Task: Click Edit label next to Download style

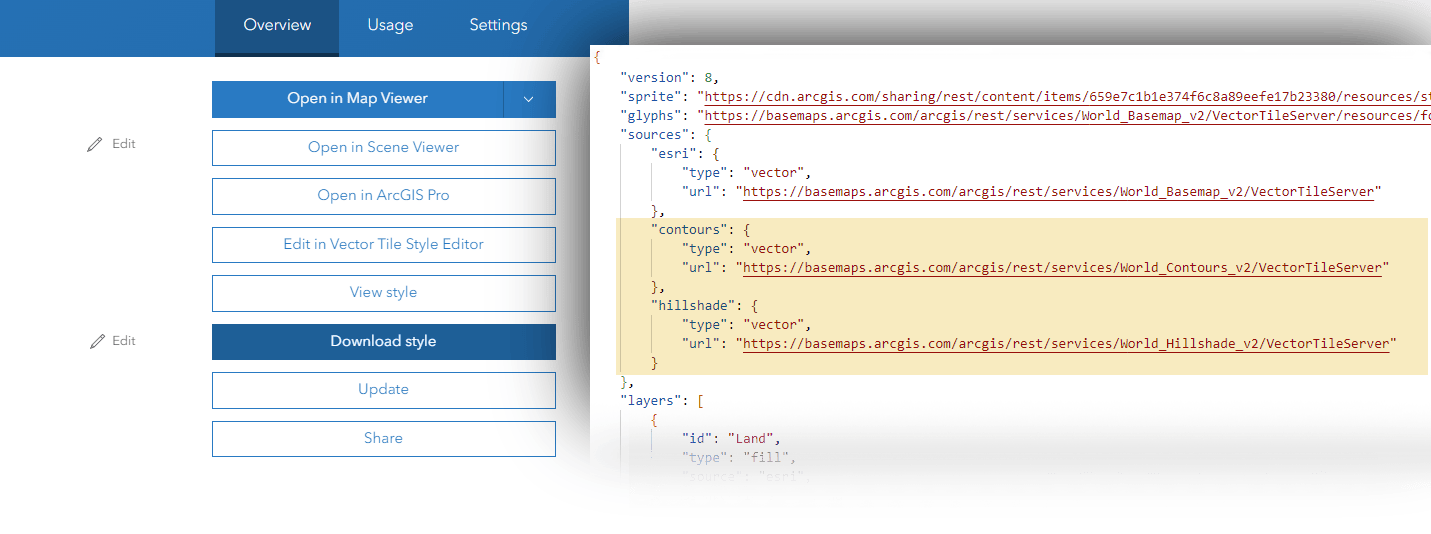Action: click(x=123, y=341)
